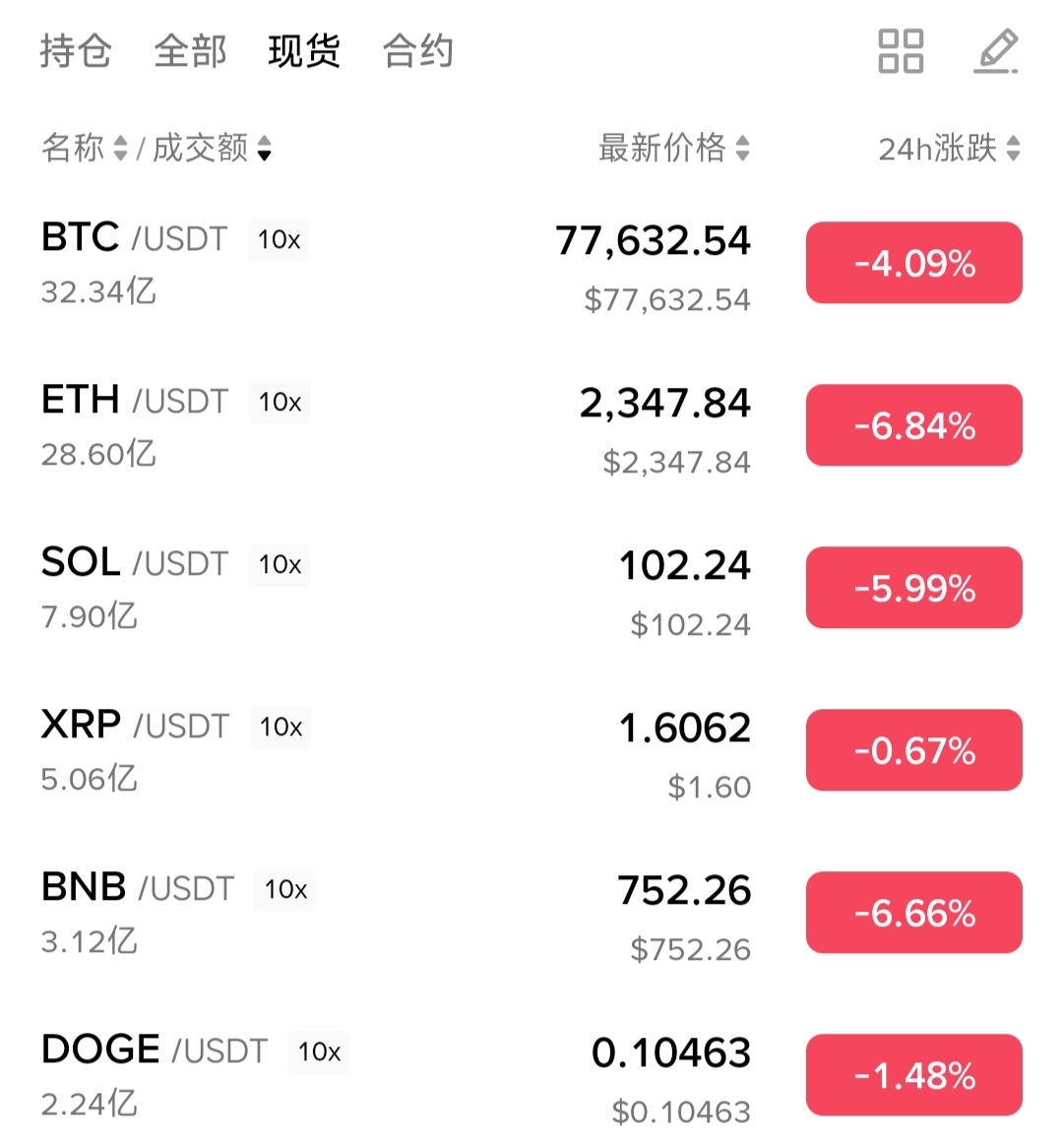This screenshot has height=1148, width=1063.
Task: Tap ETH -6.84% change button
Action: (x=913, y=425)
